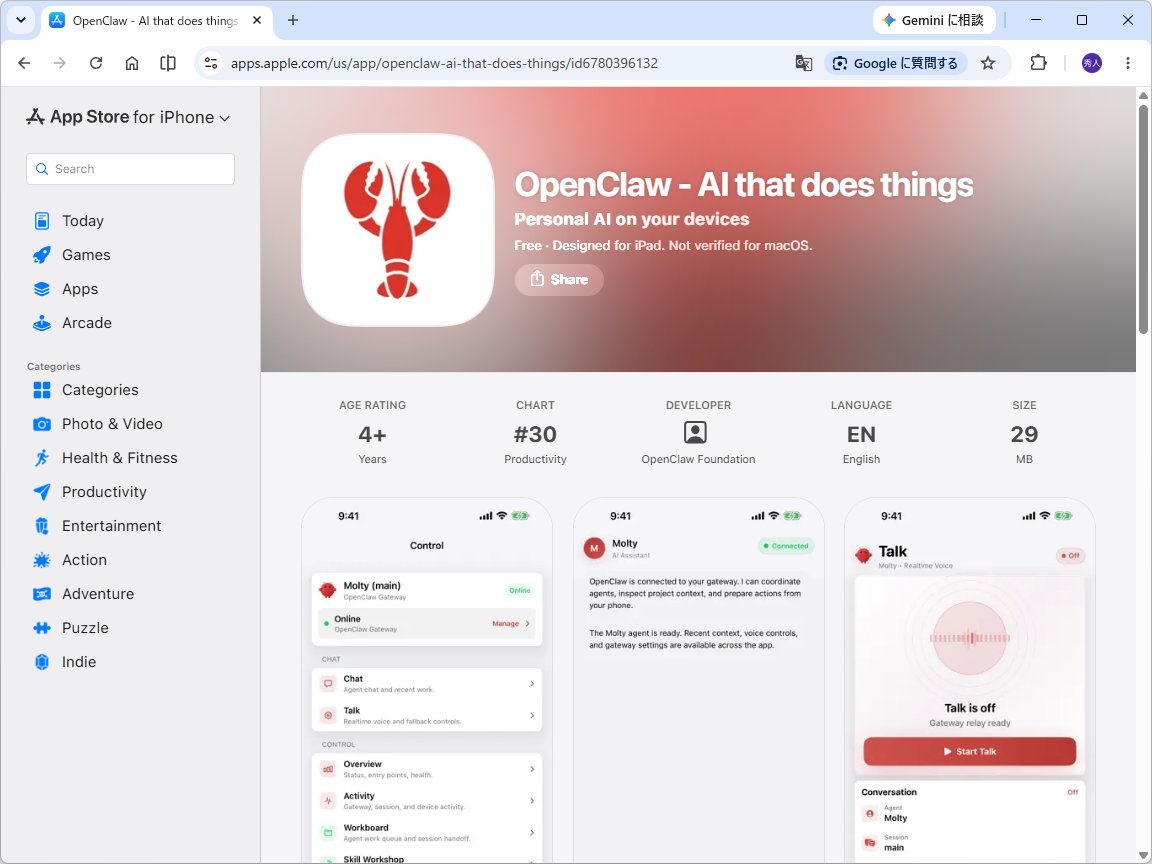Click the Gemini に相談 button
This screenshot has width=1152, height=864.
934,21
